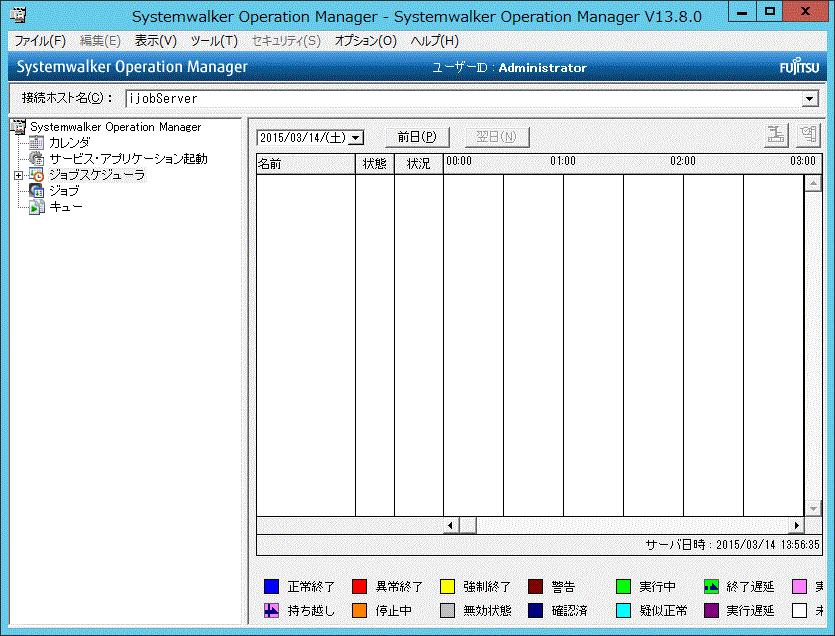This screenshot has width=835, height=636.
Task: Open the 接続ホスト名 dropdown list
Action: click(810, 99)
